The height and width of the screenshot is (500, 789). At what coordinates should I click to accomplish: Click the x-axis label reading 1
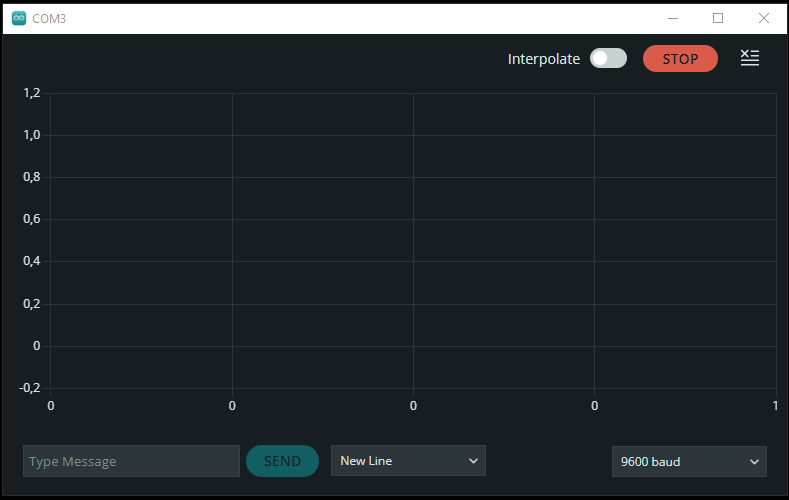[775, 405]
